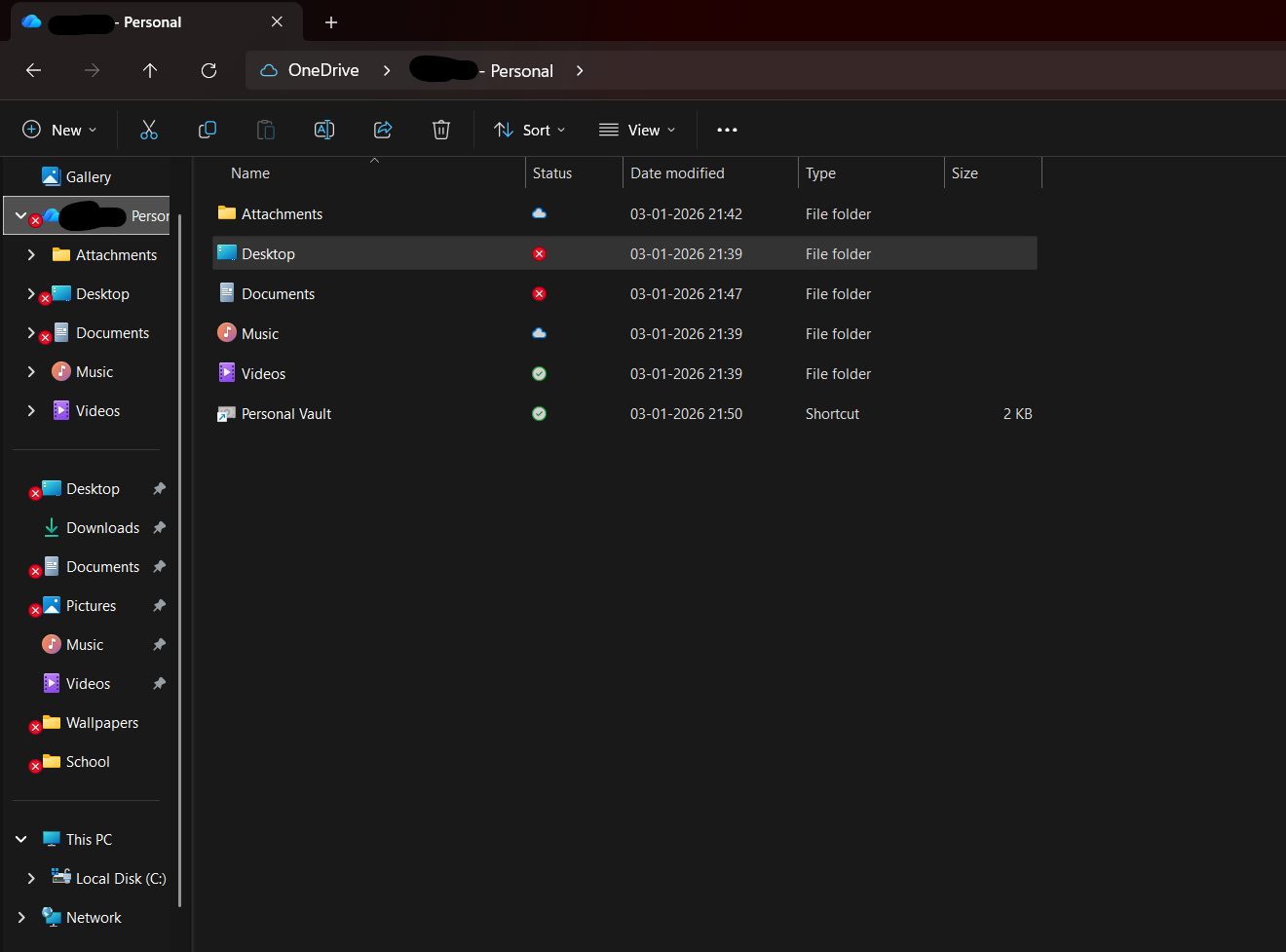This screenshot has width=1286, height=952.
Task: Click the Refresh icon in the address bar
Action: pos(208,70)
